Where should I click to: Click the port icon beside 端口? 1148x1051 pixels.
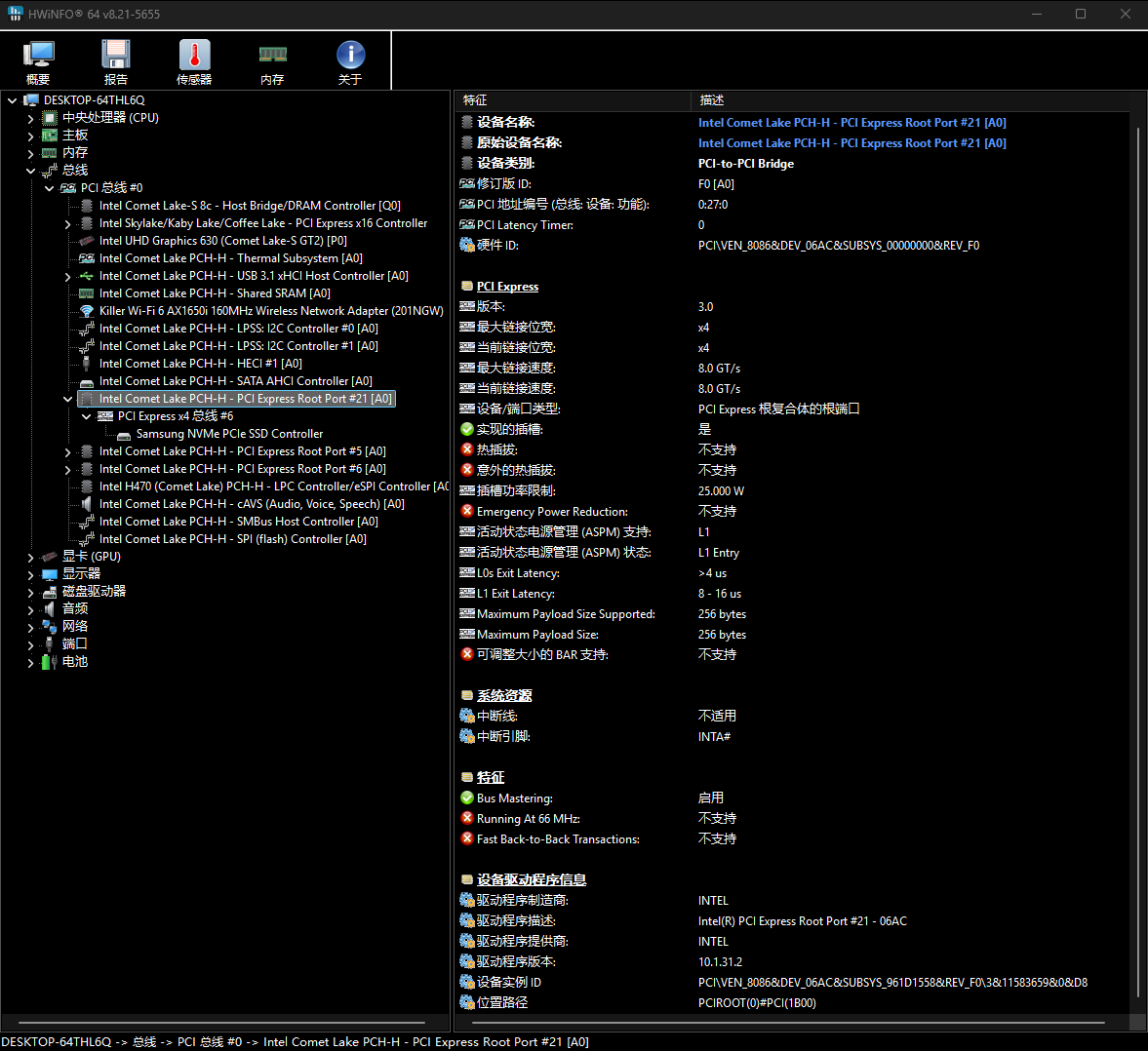tap(49, 644)
